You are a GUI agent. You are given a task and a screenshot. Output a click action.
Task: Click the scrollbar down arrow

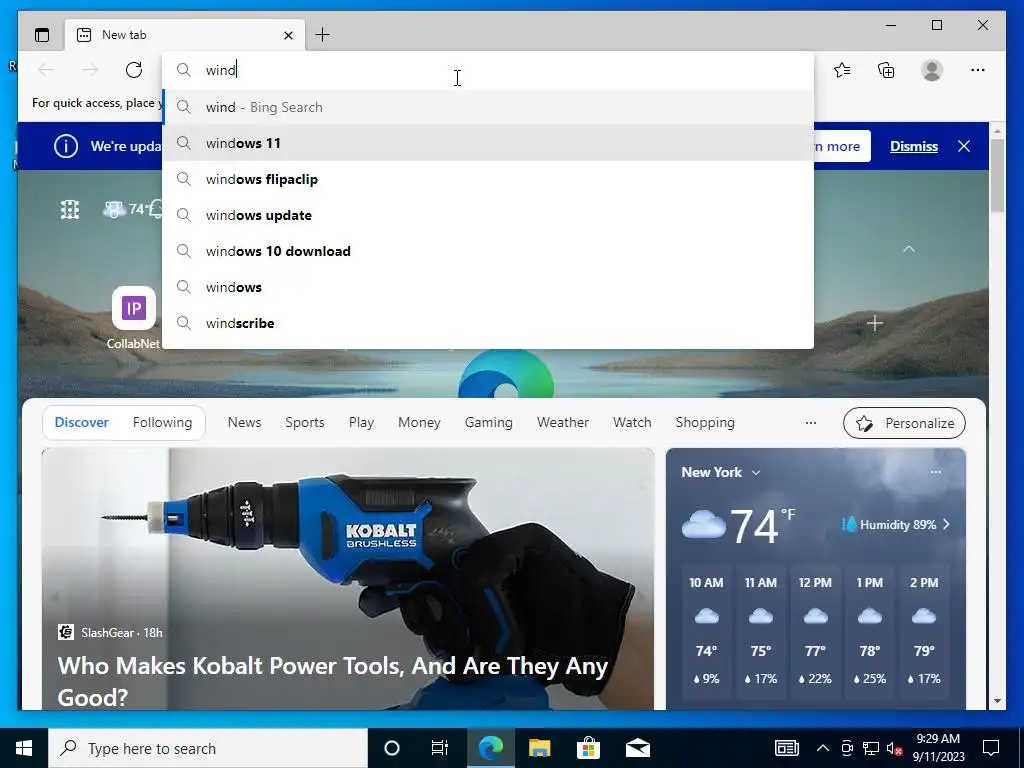tap(997, 701)
